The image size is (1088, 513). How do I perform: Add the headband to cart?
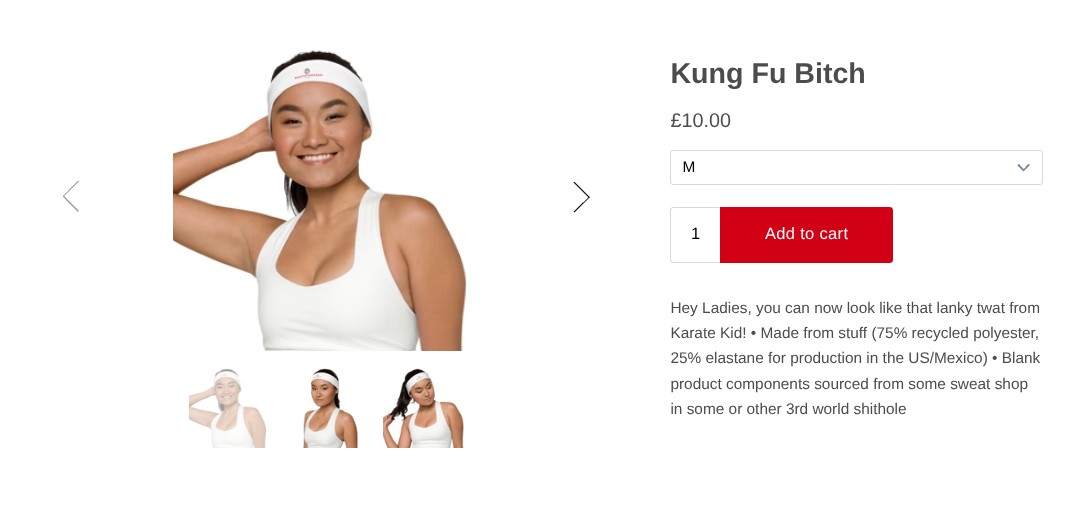click(x=806, y=235)
